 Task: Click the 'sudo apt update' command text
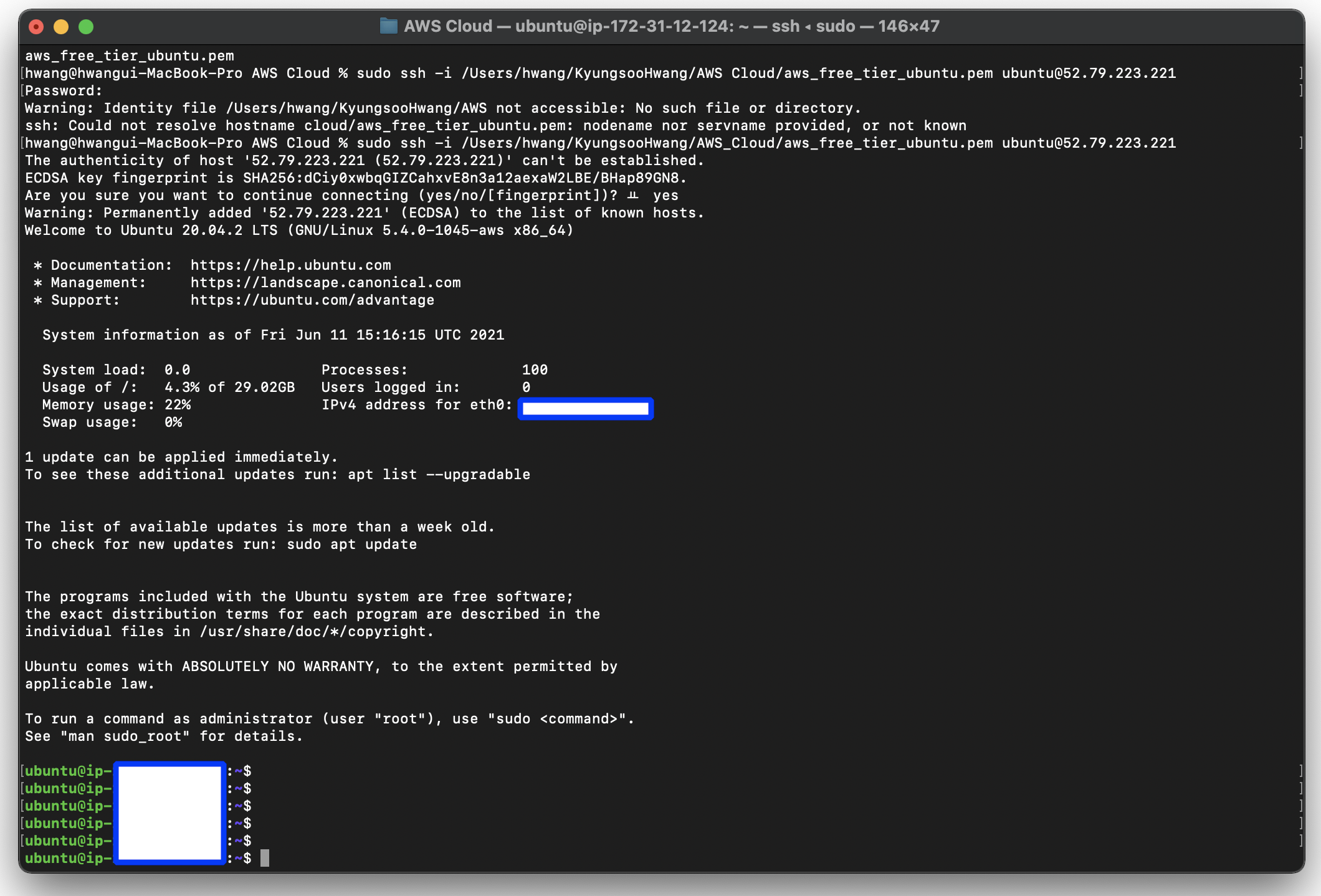[351, 545]
